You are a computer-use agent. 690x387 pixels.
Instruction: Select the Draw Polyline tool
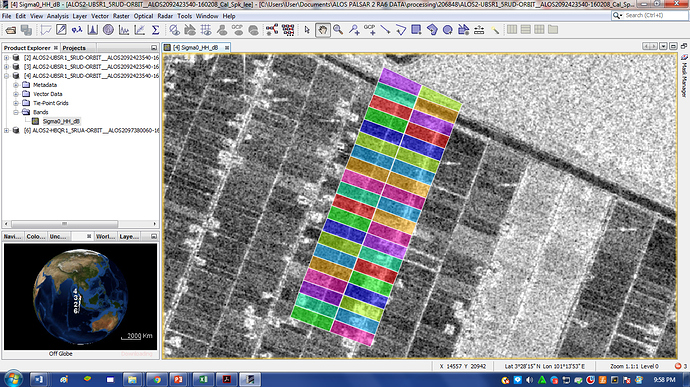click(400, 30)
